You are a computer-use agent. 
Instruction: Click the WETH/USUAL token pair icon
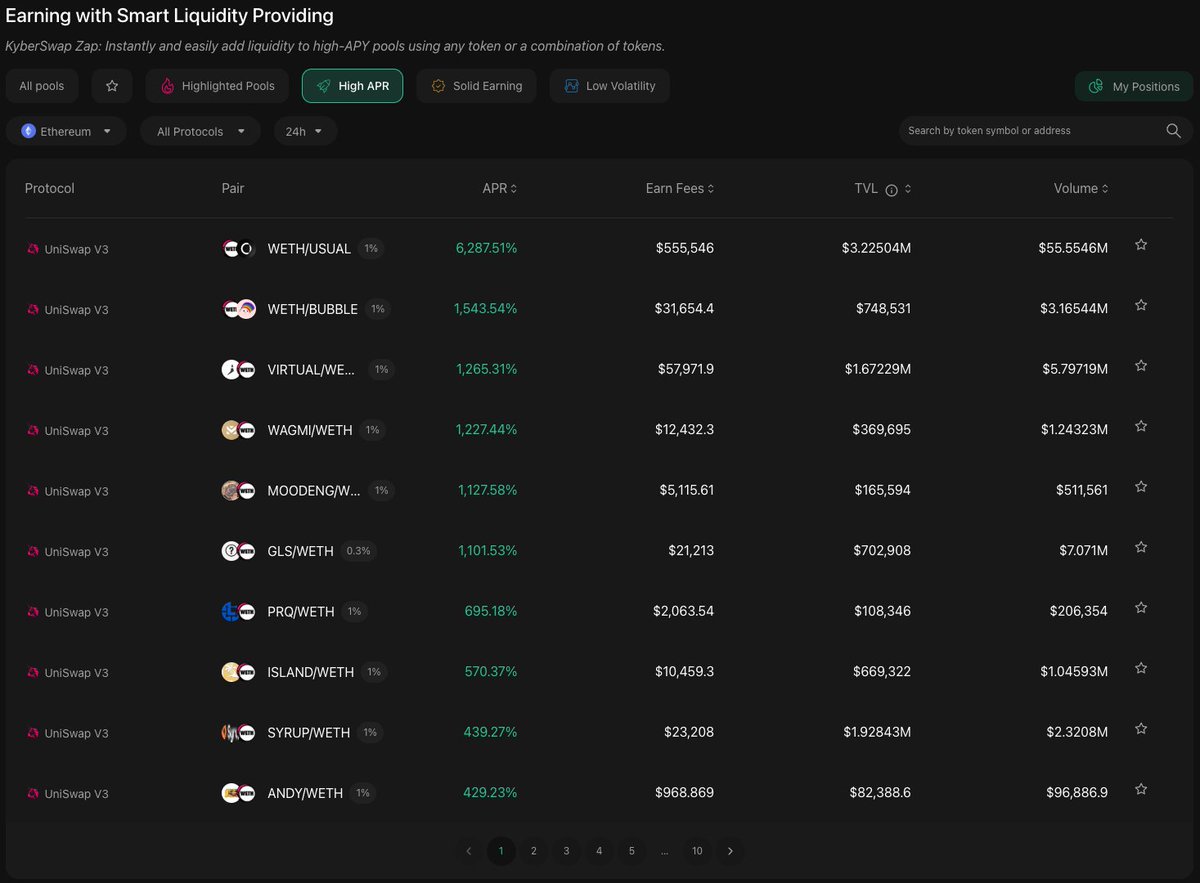tap(239, 248)
